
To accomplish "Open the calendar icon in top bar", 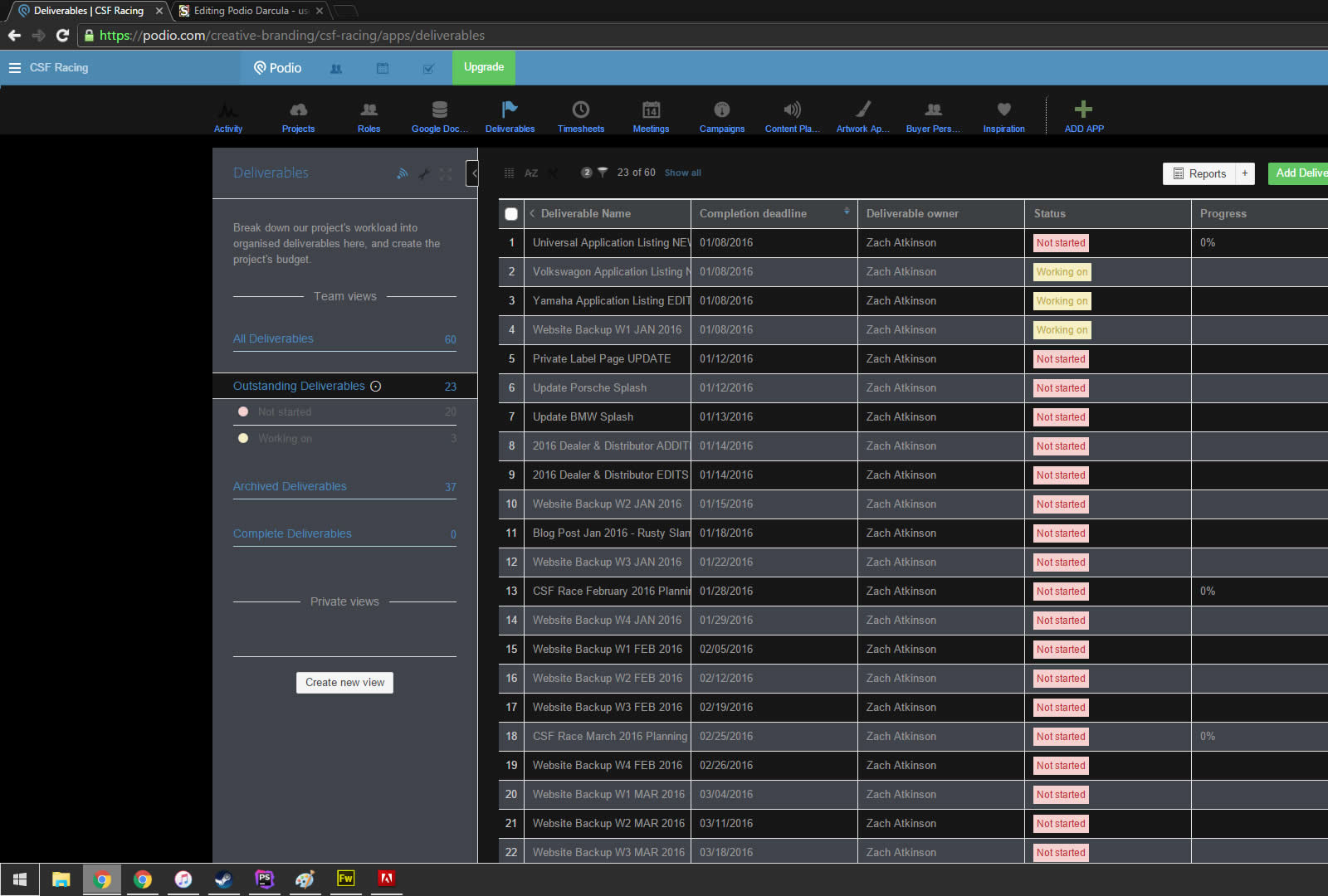I will point(383,68).
